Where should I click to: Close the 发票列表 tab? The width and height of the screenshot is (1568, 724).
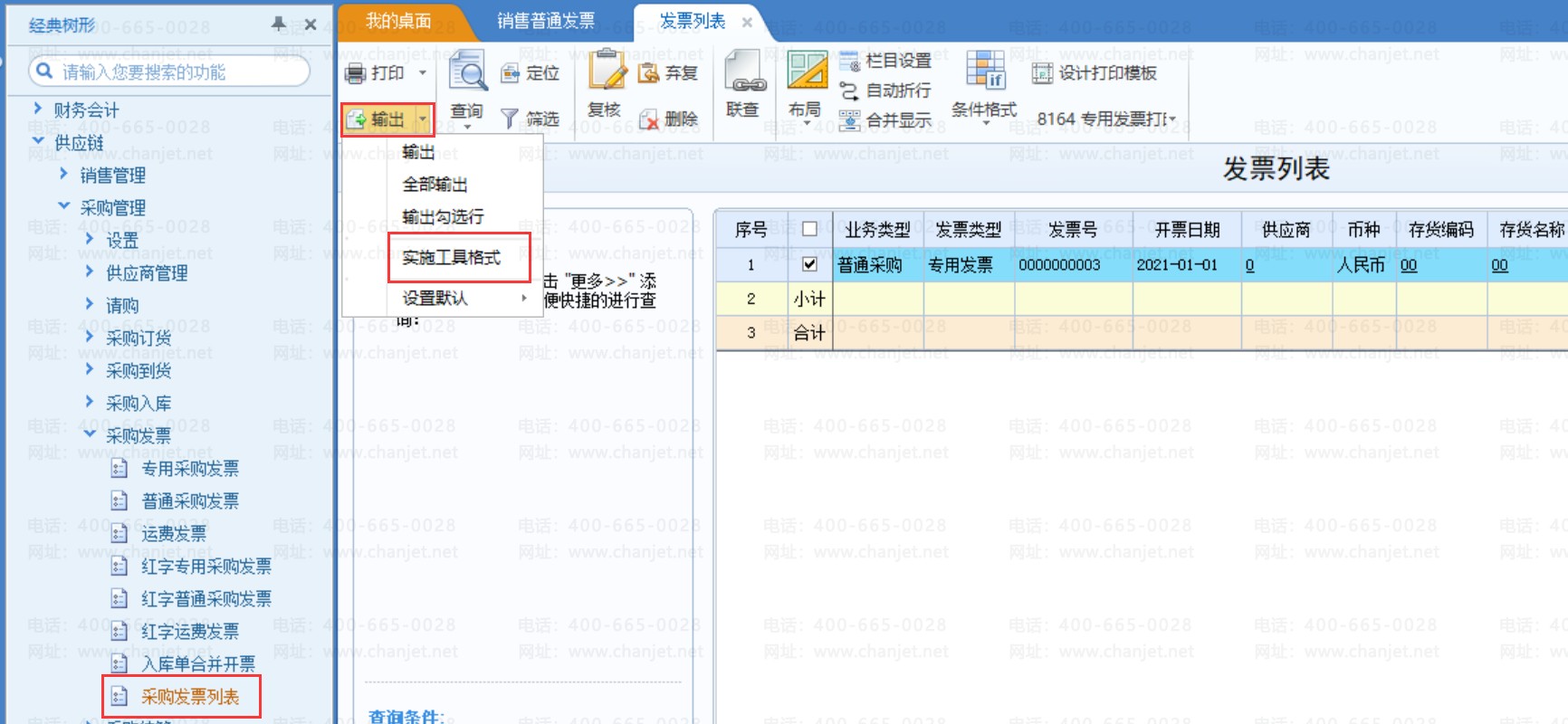coord(747,22)
